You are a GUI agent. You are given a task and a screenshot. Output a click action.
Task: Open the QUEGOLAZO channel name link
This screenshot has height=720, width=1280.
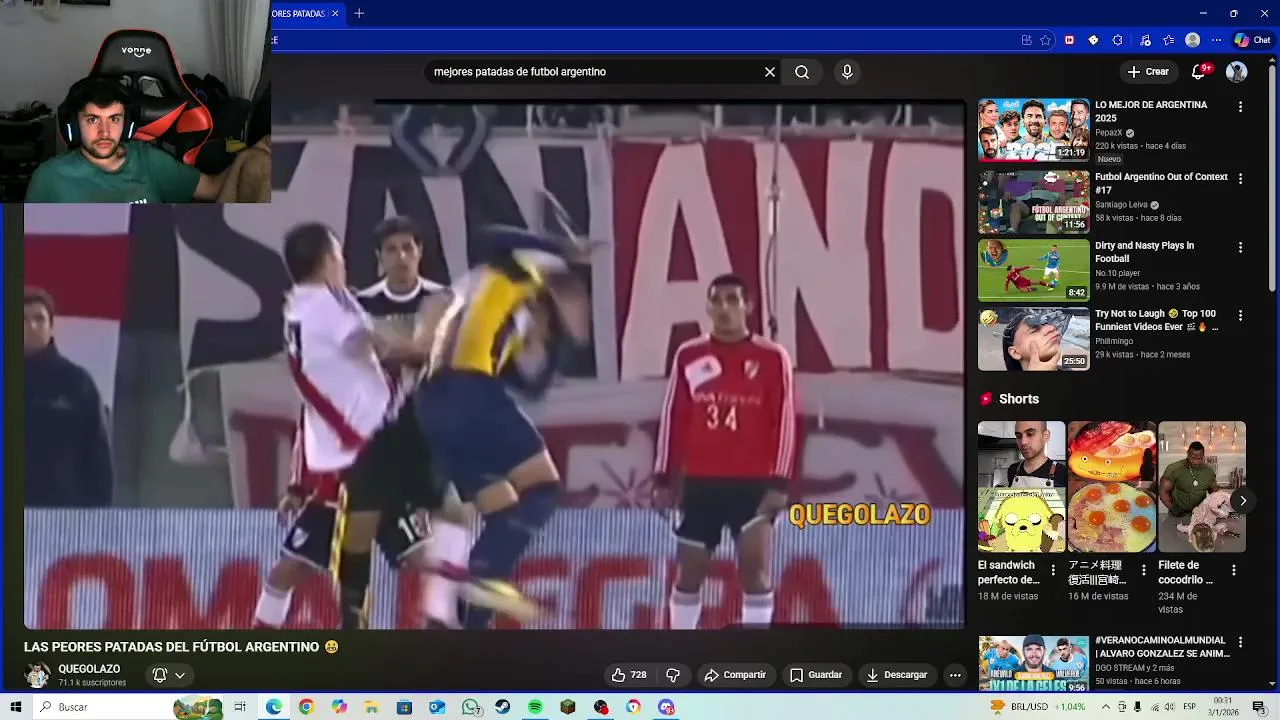point(89,669)
